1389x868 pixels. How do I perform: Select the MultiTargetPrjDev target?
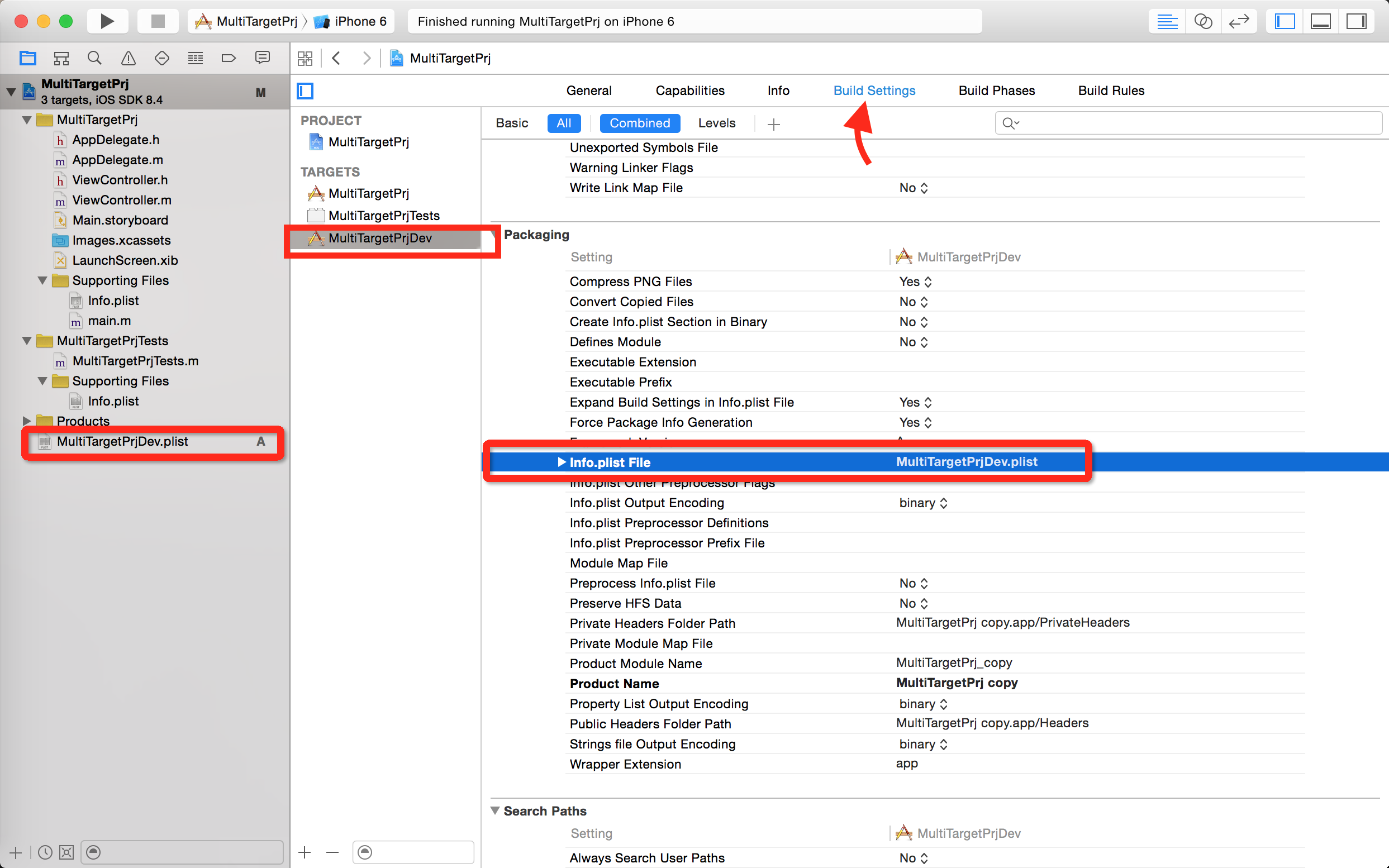click(x=386, y=239)
